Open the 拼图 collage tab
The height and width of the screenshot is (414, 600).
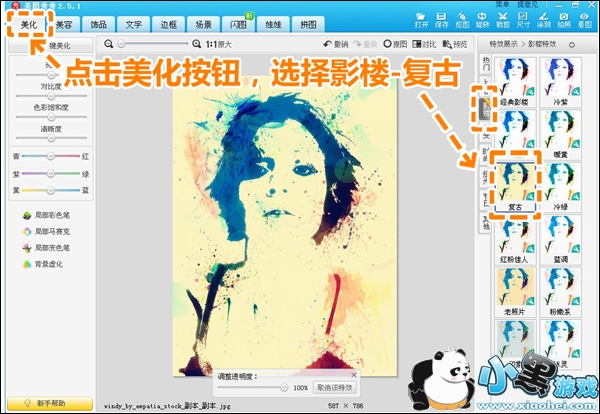(x=308, y=25)
